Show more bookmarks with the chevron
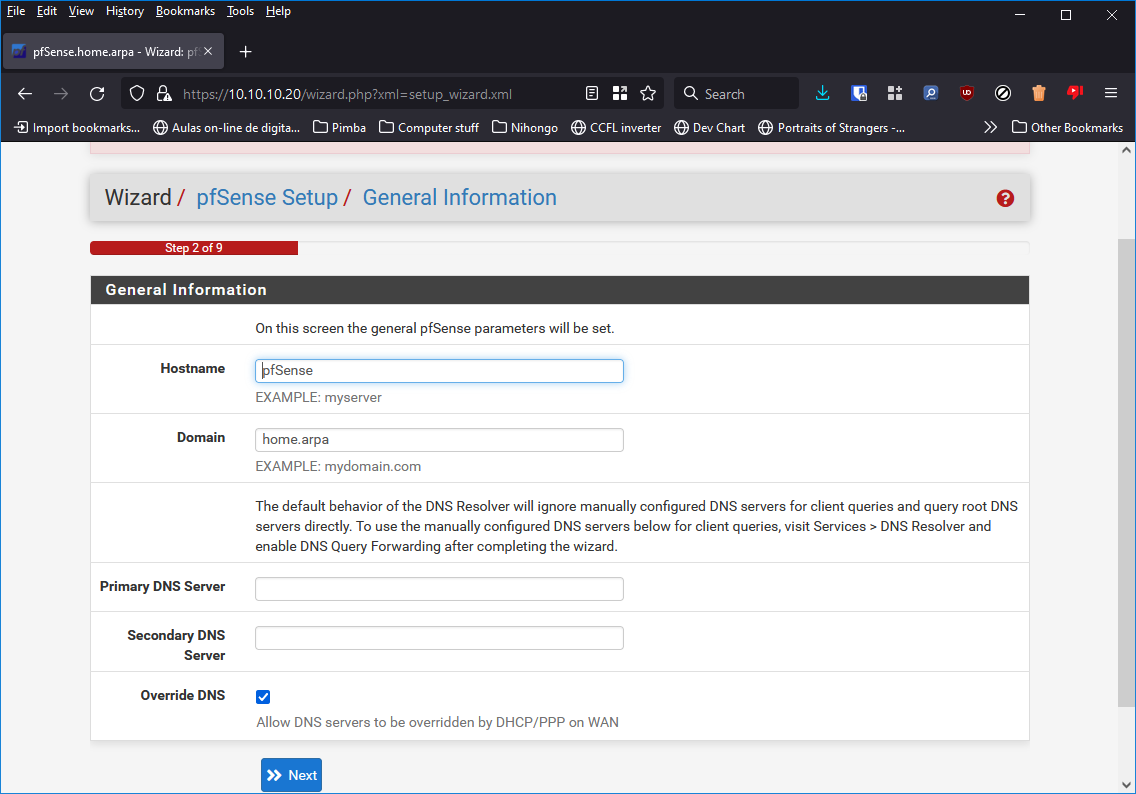The height and width of the screenshot is (794, 1136). click(x=990, y=127)
